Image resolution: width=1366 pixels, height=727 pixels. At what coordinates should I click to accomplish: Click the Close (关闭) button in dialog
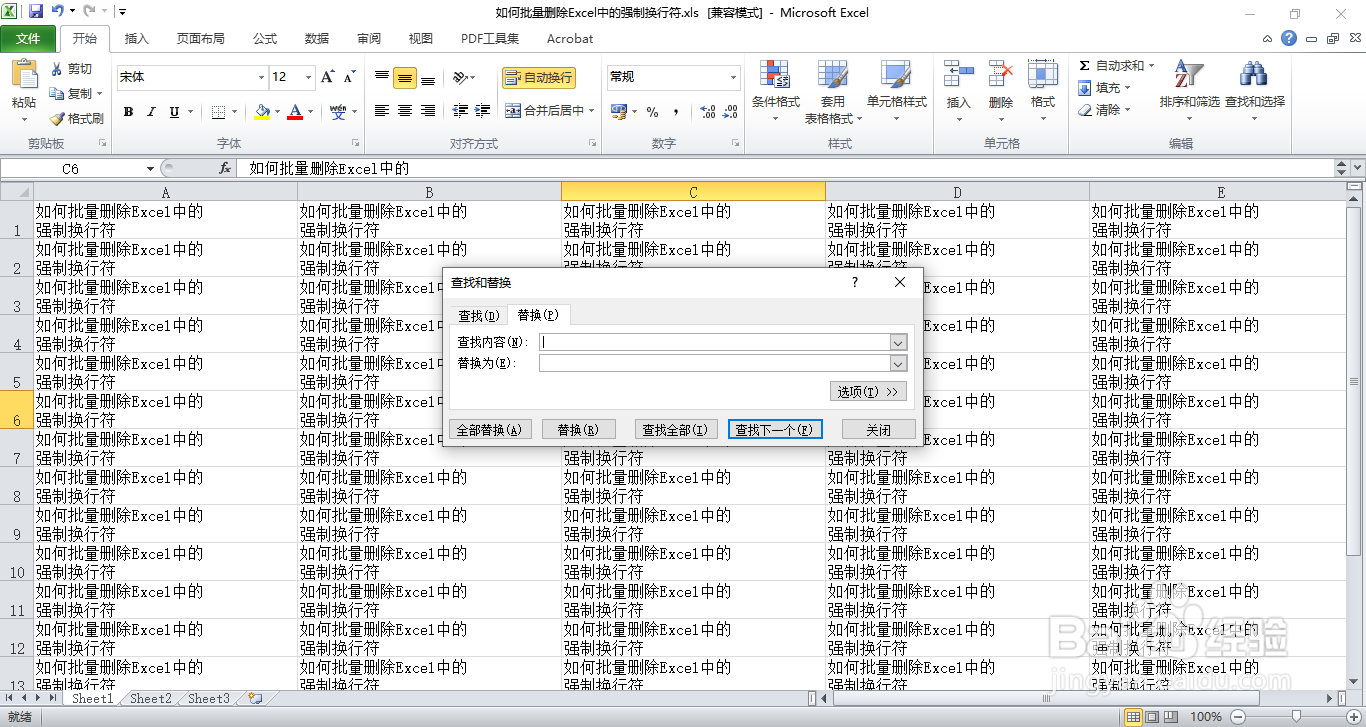click(x=878, y=430)
